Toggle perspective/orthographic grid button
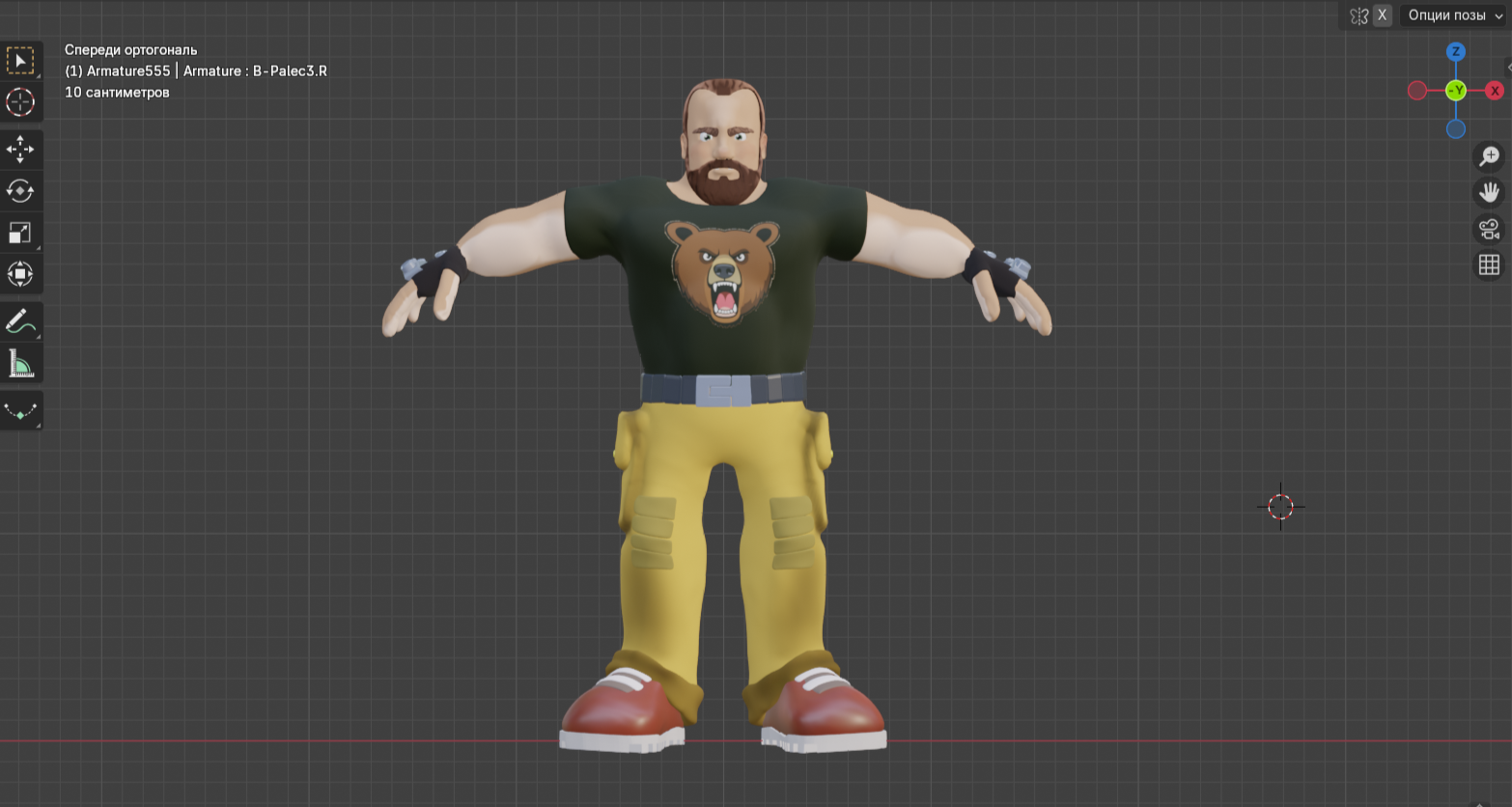1512x807 pixels. click(1489, 264)
